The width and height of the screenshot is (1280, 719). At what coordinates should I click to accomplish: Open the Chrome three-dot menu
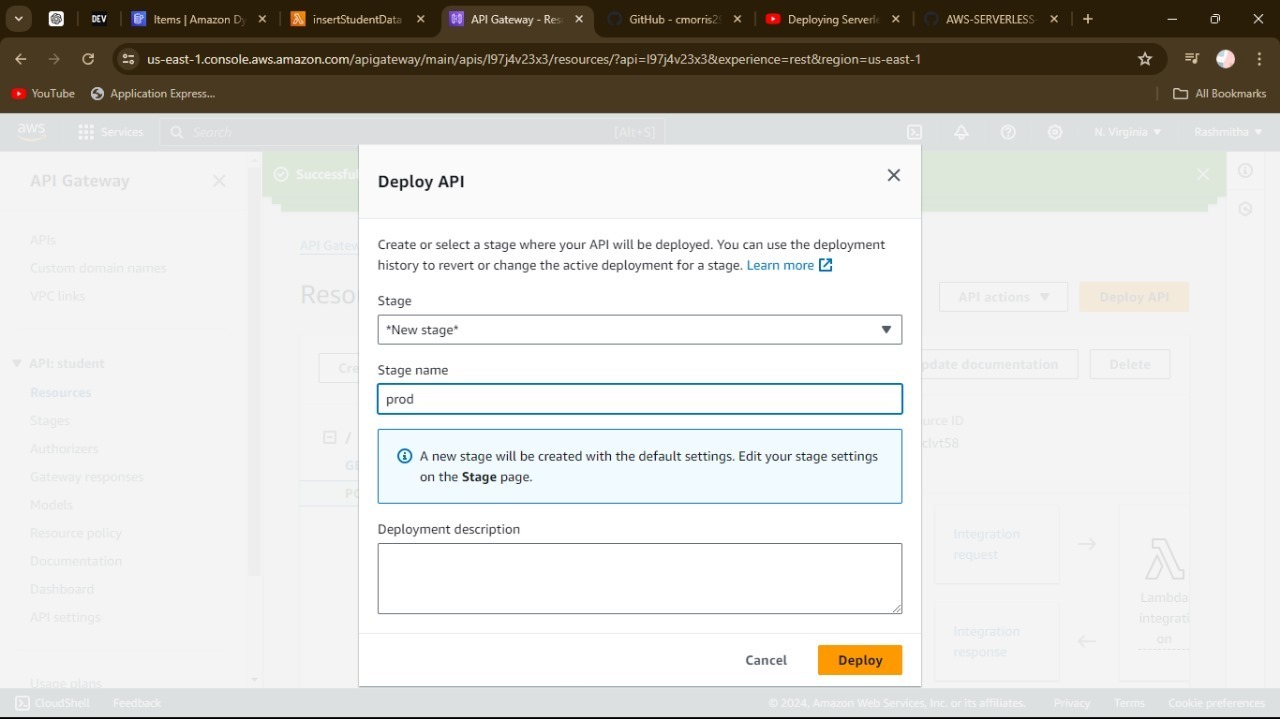tap(1259, 59)
